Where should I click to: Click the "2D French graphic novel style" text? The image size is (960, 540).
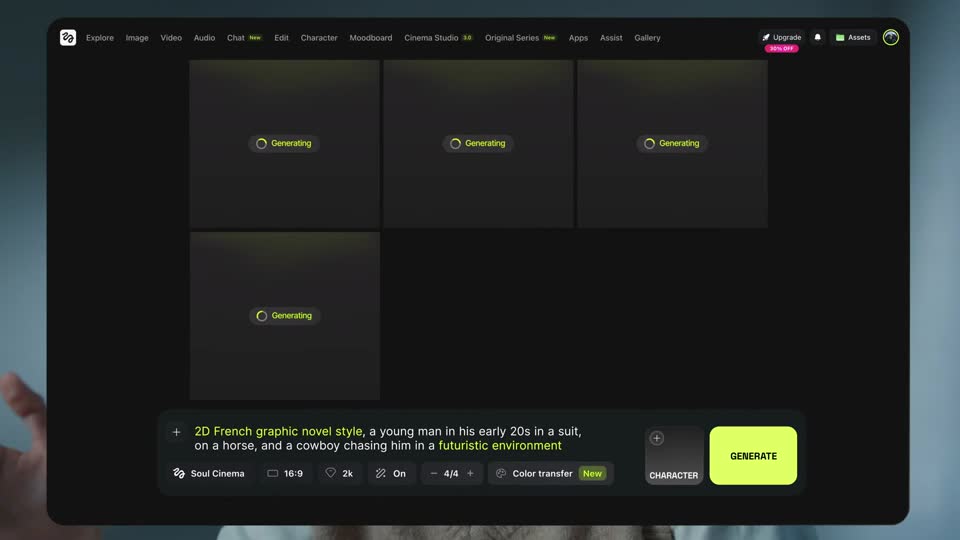point(279,432)
